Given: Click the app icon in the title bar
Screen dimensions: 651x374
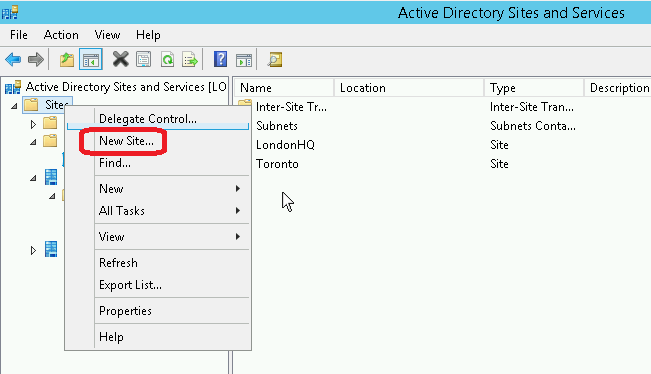Looking at the screenshot, I should click(10, 12).
